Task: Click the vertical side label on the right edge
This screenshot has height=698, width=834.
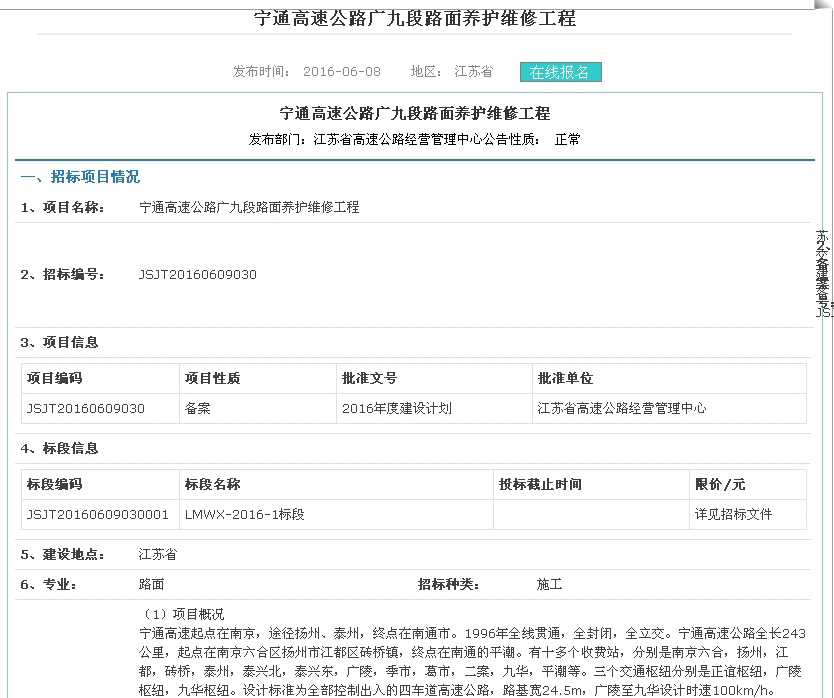Action: (823, 273)
